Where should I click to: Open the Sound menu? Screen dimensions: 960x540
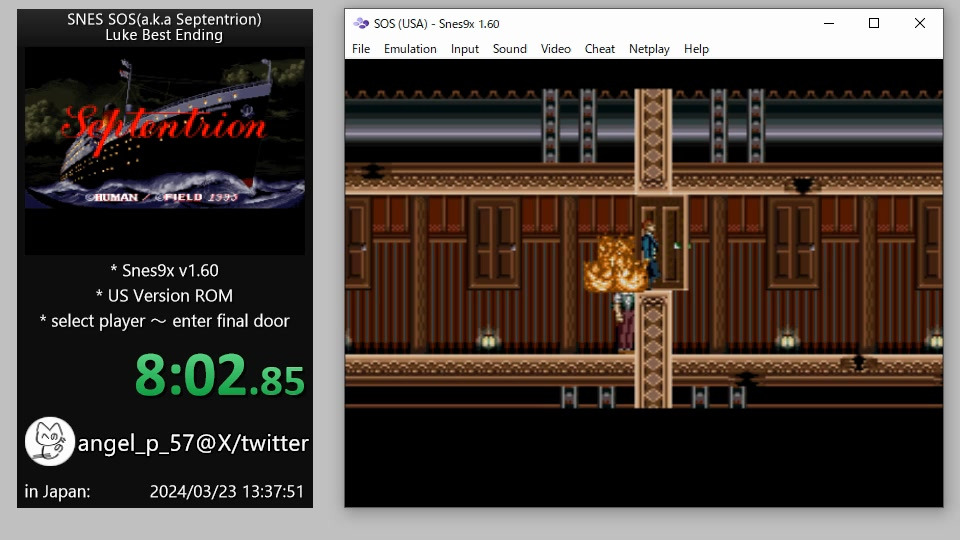(x=509, y=49)
